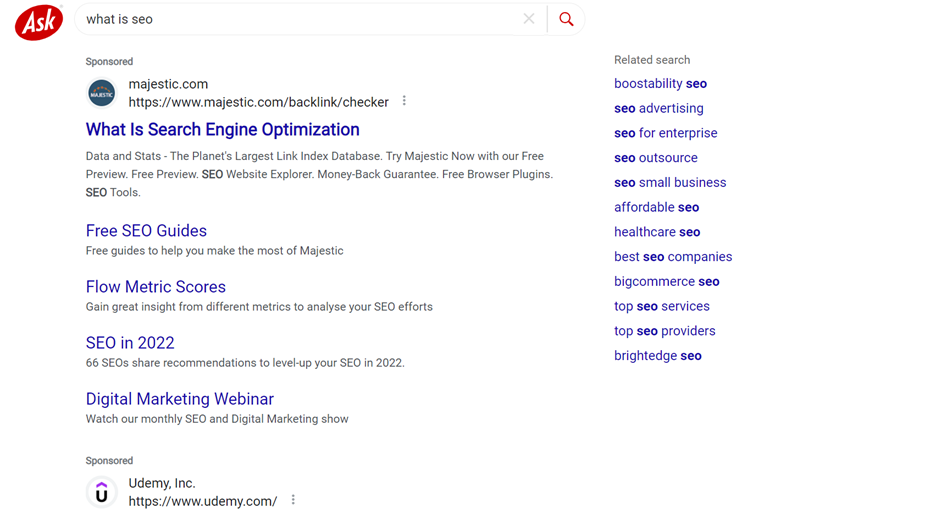This screenshot has height=514, width=925.
Task: Open the Udemy ad options menu
Action: [293, 500]
